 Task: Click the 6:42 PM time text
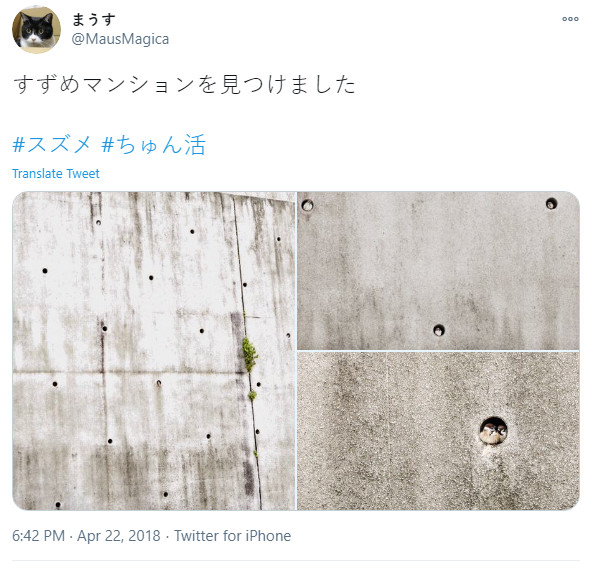(x=38, y=536)
